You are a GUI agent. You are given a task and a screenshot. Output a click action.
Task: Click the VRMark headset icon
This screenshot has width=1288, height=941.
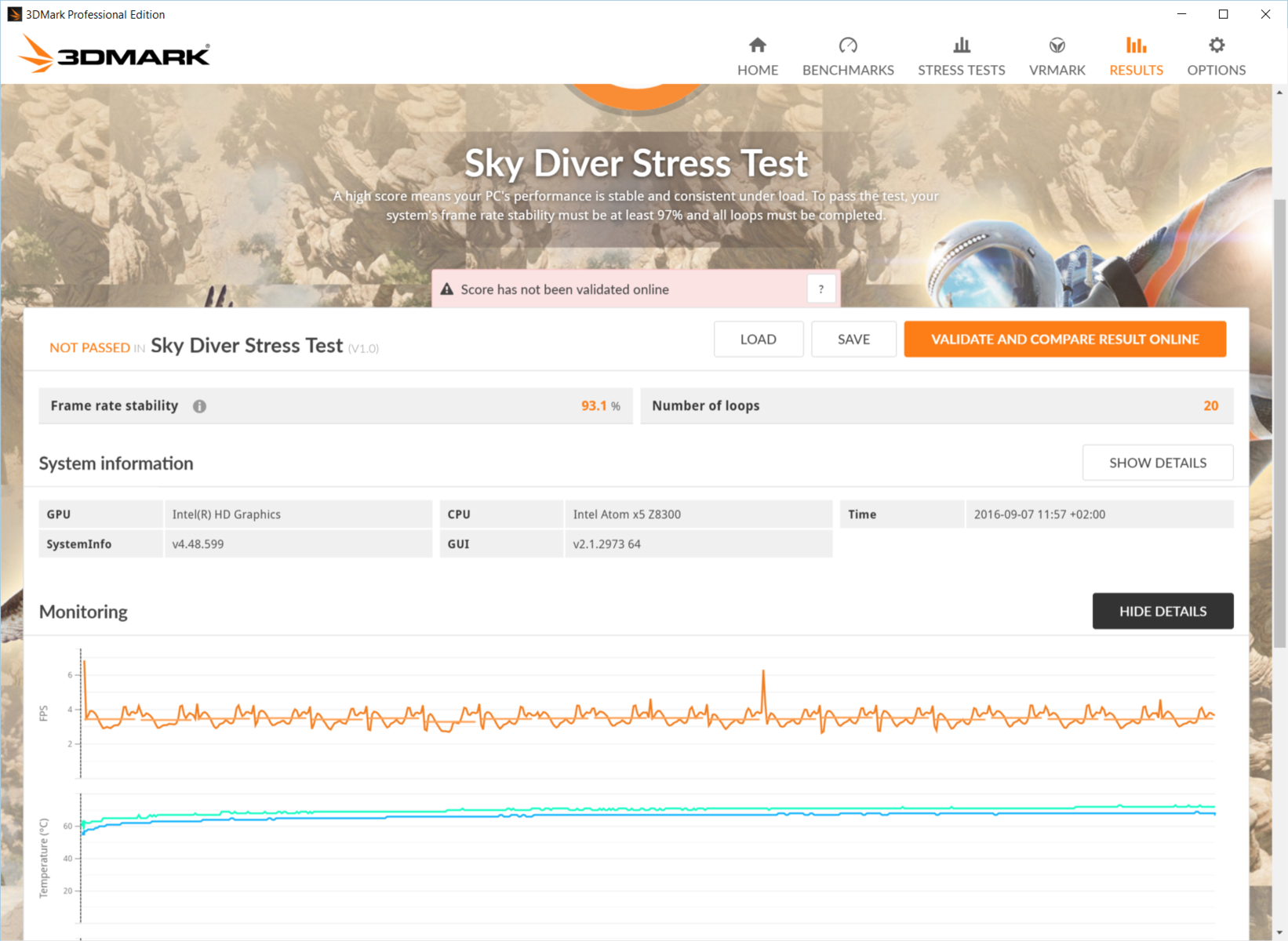(x=1057, y=45)
